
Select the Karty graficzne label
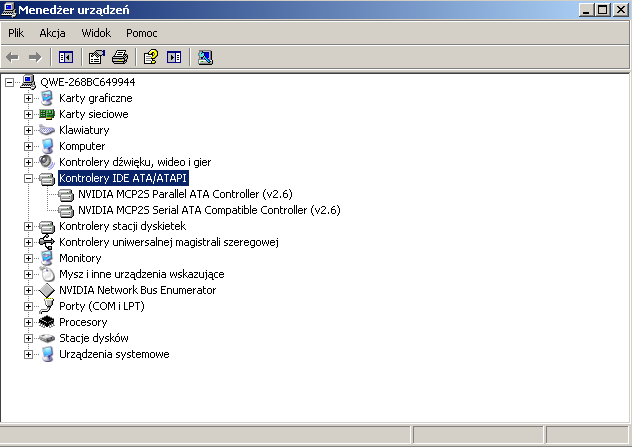pyautogui.click(x=96, y=98)
